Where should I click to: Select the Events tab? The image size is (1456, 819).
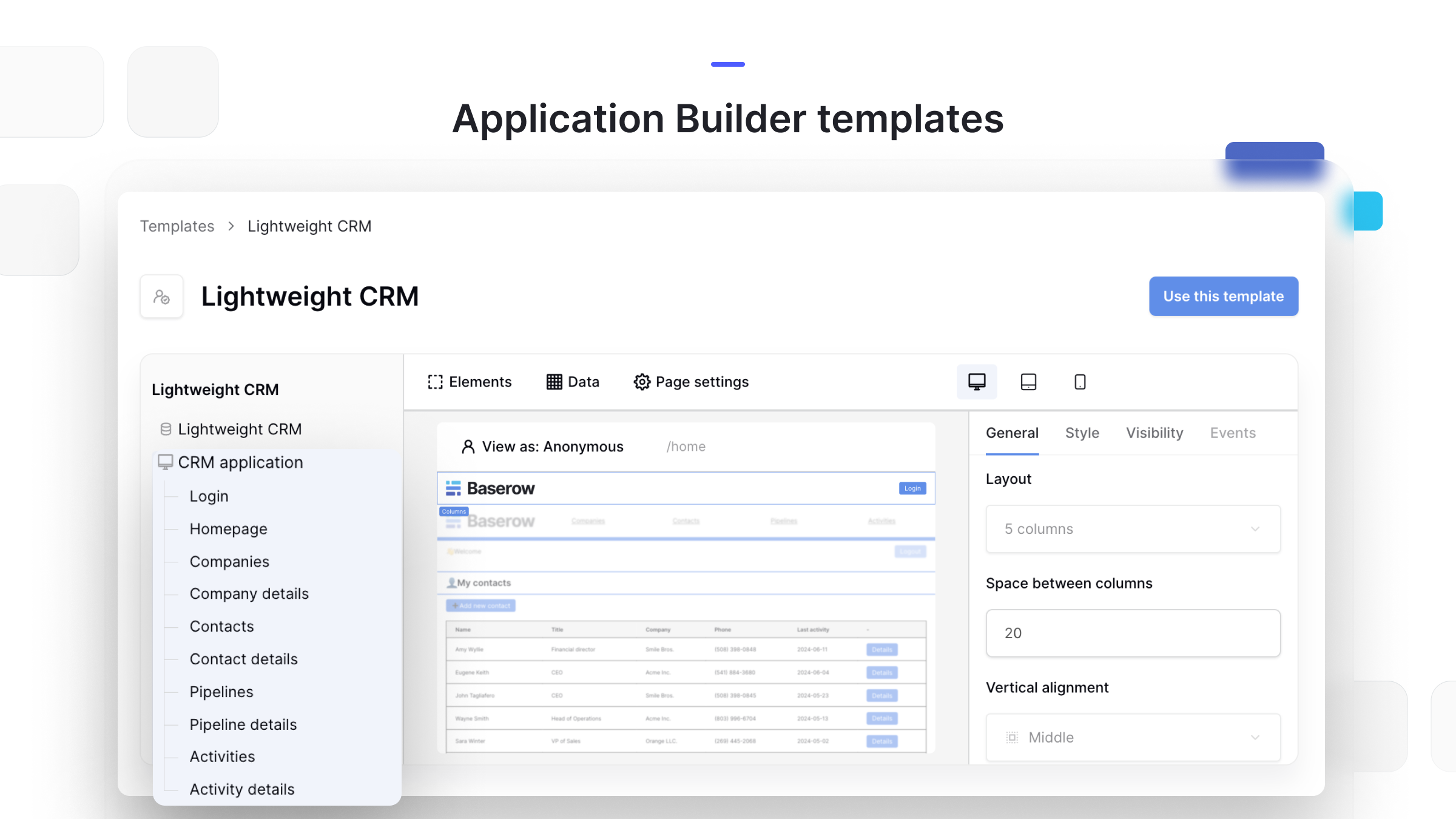click(x=1233, y=433)
